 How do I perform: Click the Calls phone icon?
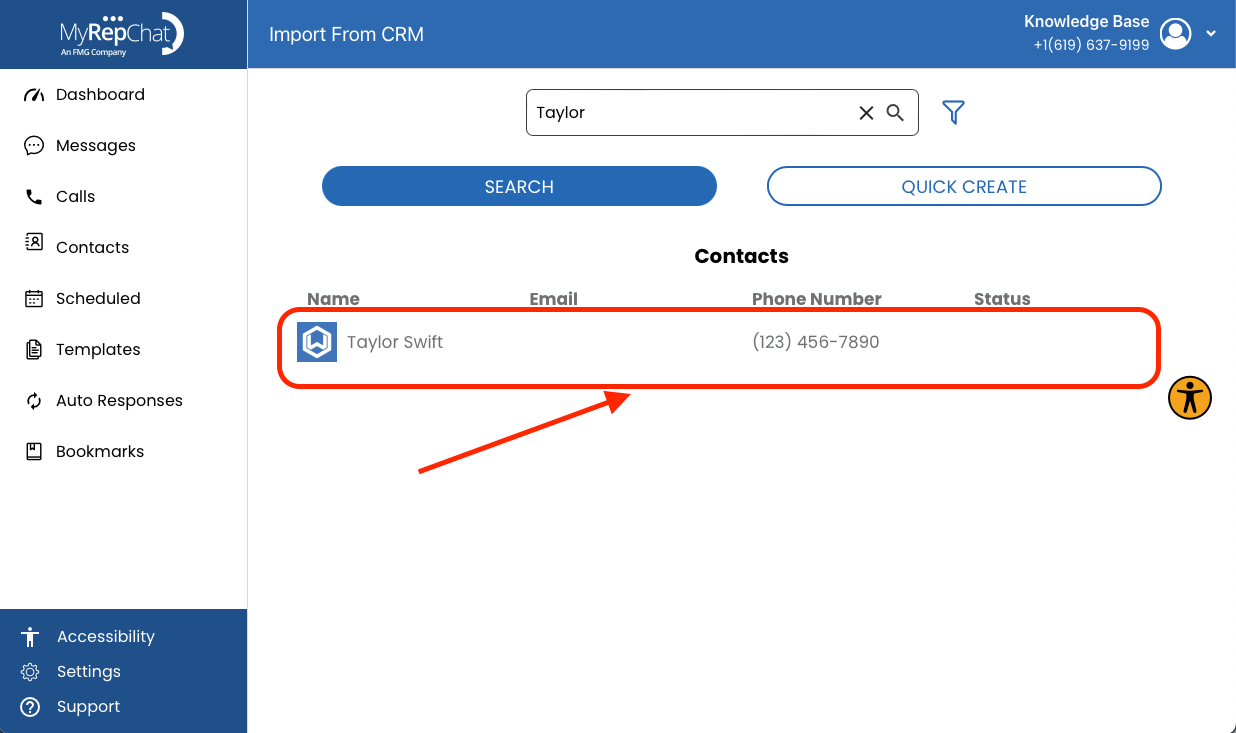[x=34, y=197]
